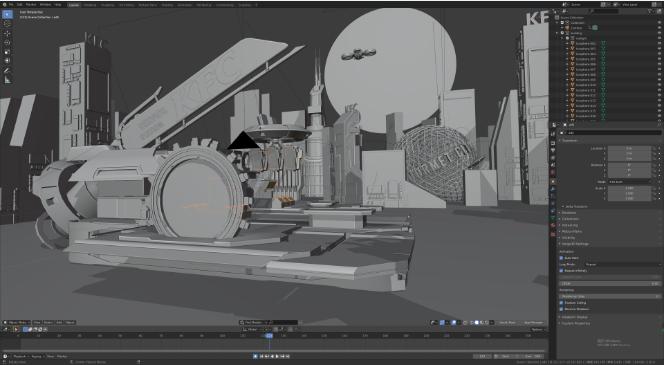Open the Object Constraints properties tab
664x365 pixels.
(x=553, y=210)
